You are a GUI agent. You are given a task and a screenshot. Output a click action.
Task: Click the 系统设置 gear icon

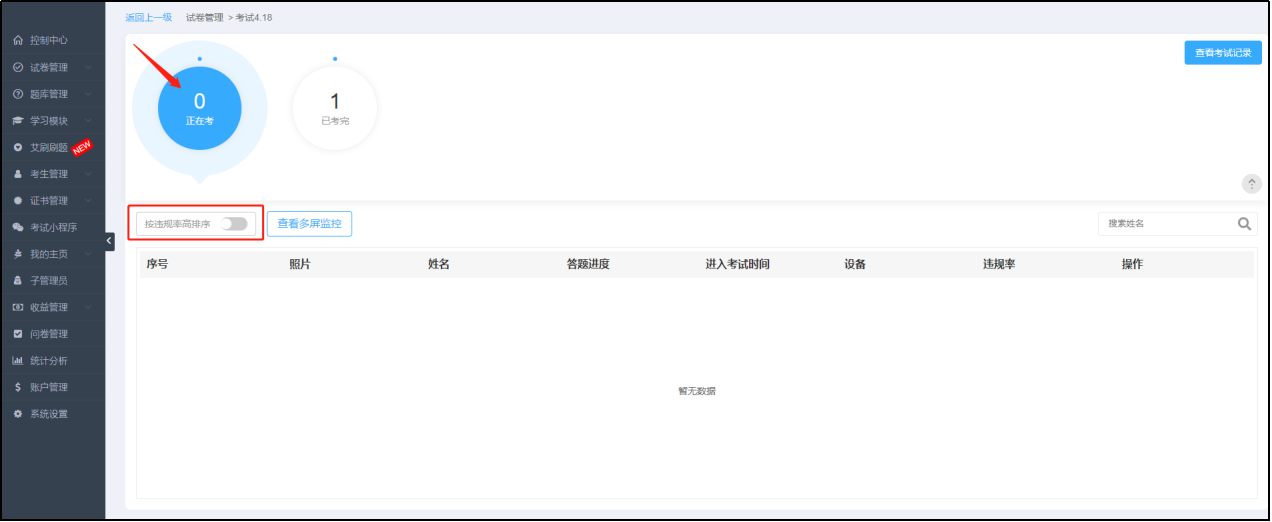18,414
